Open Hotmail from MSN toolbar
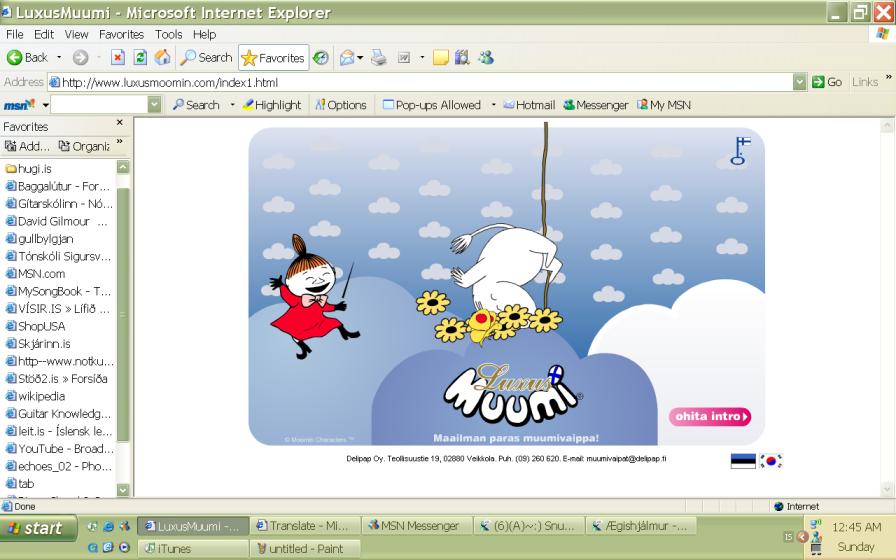The image size is (896, 560). [529, 105]
